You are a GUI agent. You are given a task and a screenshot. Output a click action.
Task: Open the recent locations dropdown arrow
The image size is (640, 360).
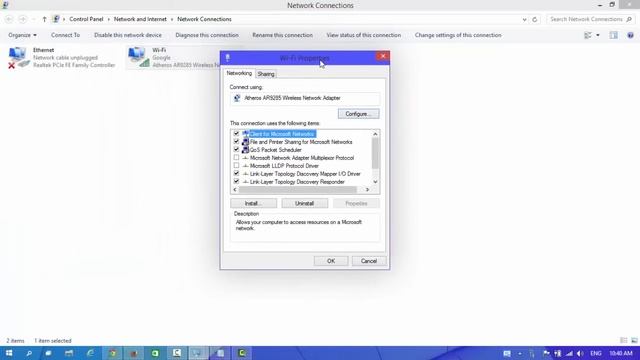coord(33,19)
